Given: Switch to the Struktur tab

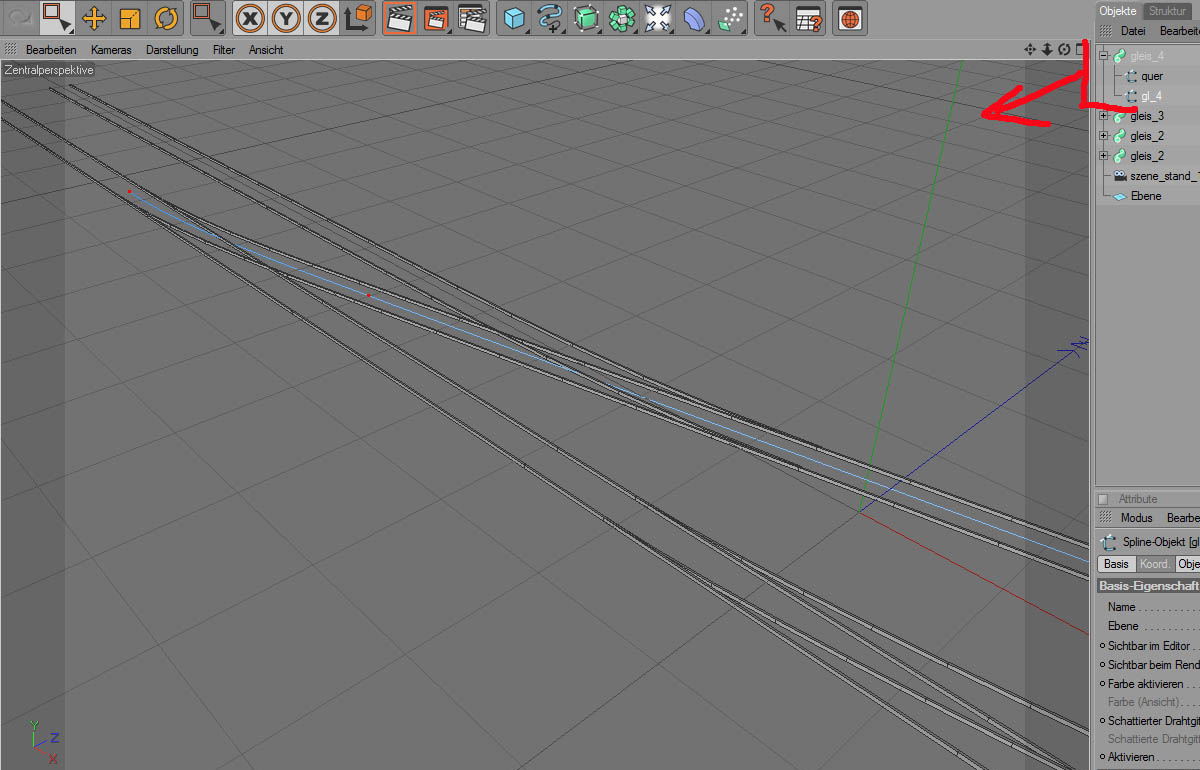Looking at the screenshot, I should tap(1167, 11).
